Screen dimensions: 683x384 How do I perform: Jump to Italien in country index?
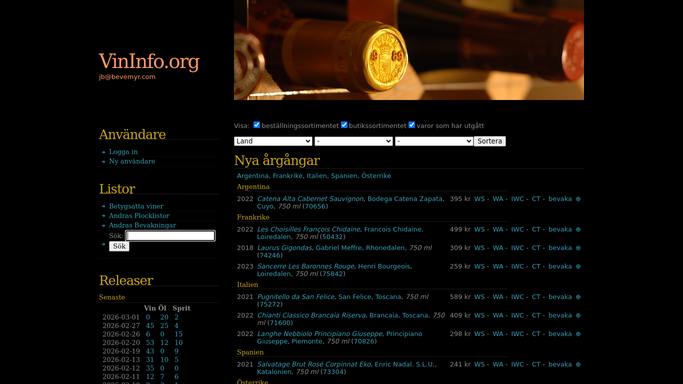[317, 176]
